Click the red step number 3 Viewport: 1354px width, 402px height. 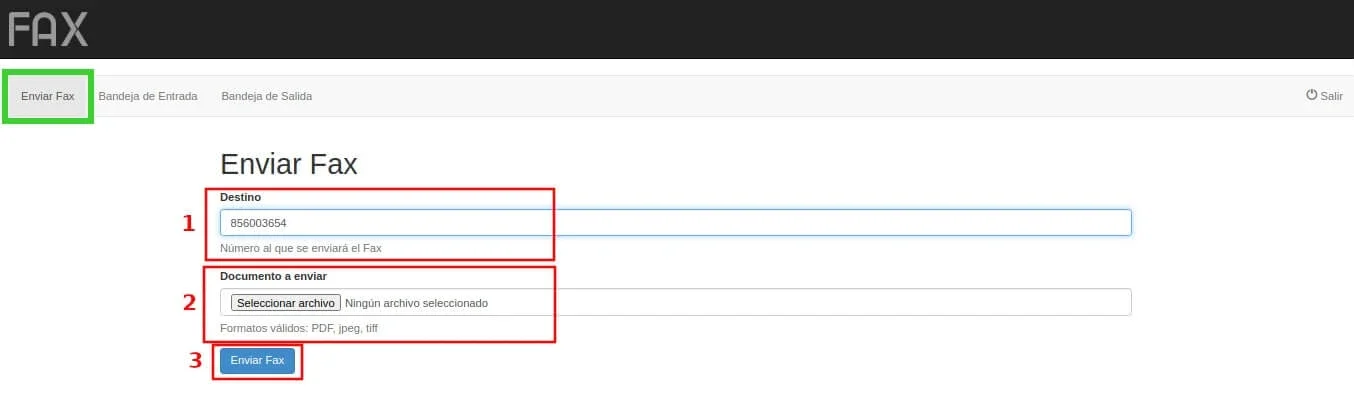[196, 360]
